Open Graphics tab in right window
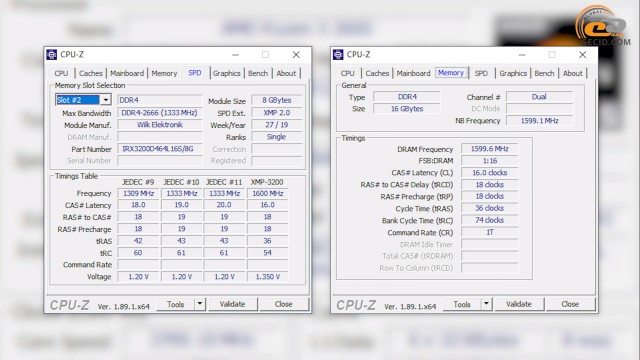Image resolution: width=640 pixels, height=360 pixels. (x=513, y=73)
